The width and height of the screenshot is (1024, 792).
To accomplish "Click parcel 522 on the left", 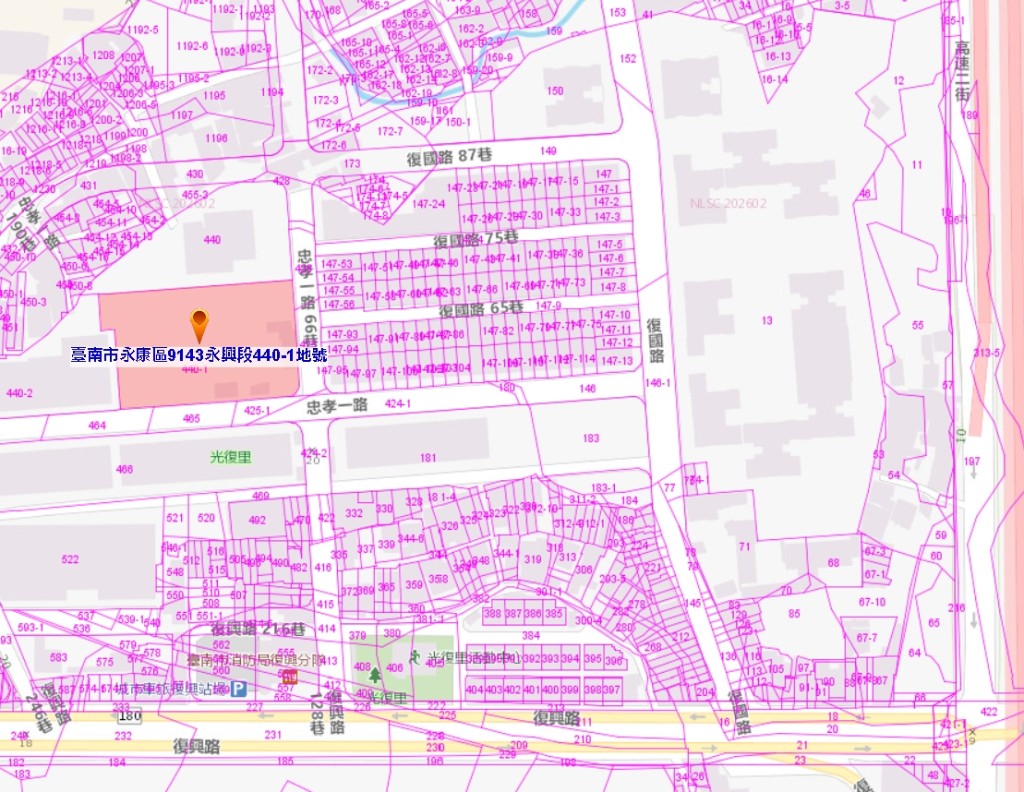I will [70, 559].
